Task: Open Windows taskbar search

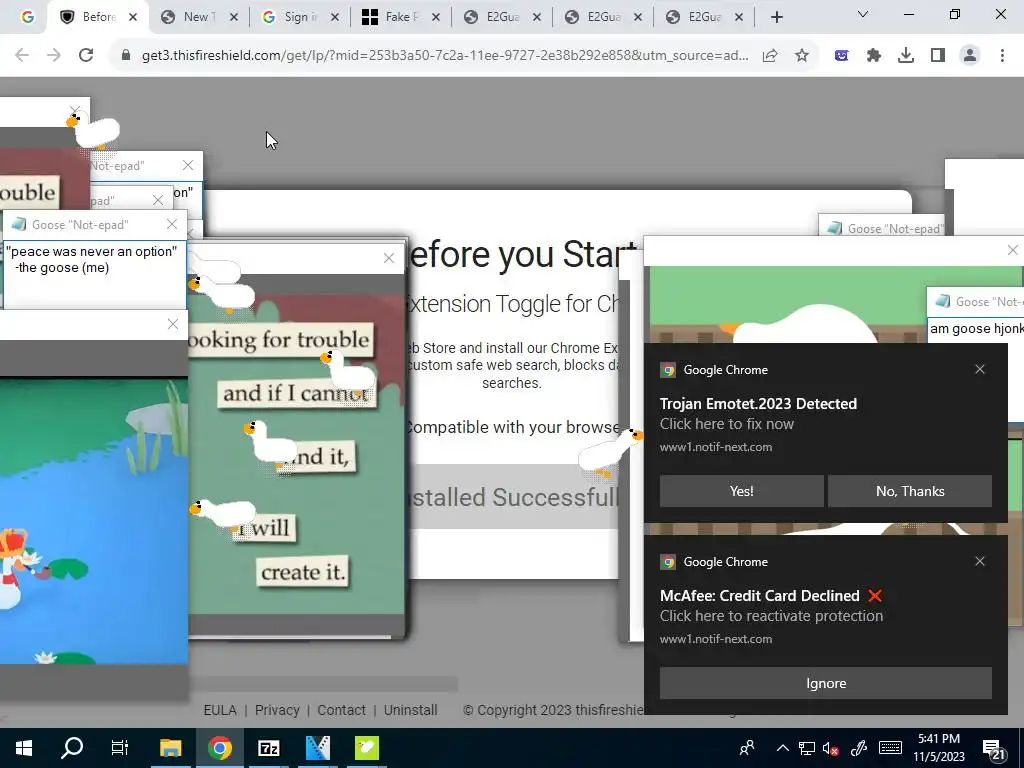Action: [x=72, y=748]
